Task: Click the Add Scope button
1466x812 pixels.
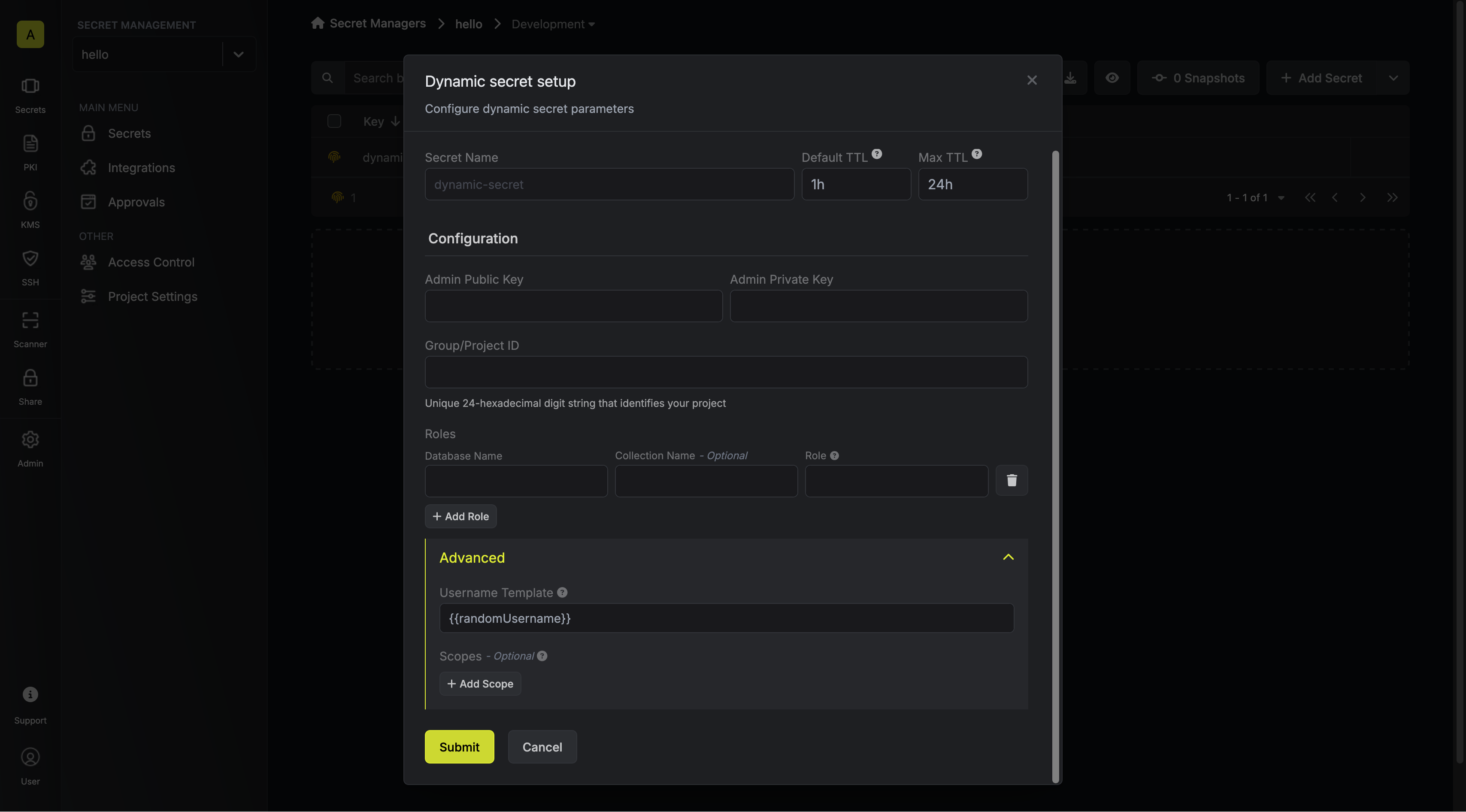Action: [480, 683]
